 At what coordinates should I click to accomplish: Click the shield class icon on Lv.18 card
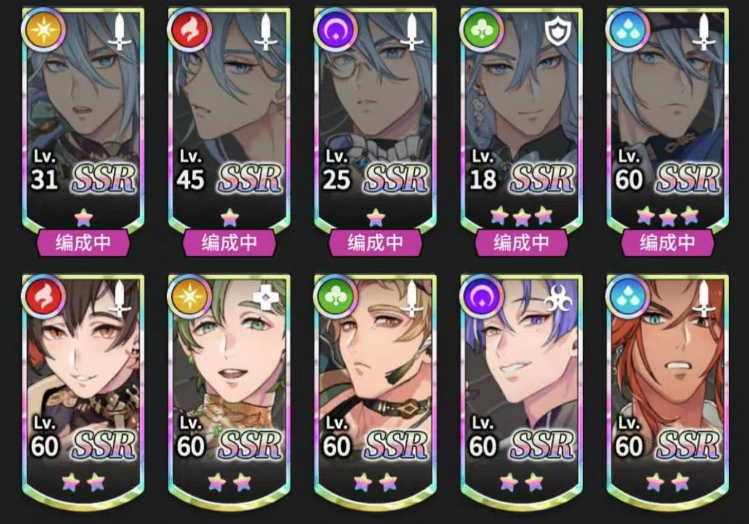[x=558, y=32]
